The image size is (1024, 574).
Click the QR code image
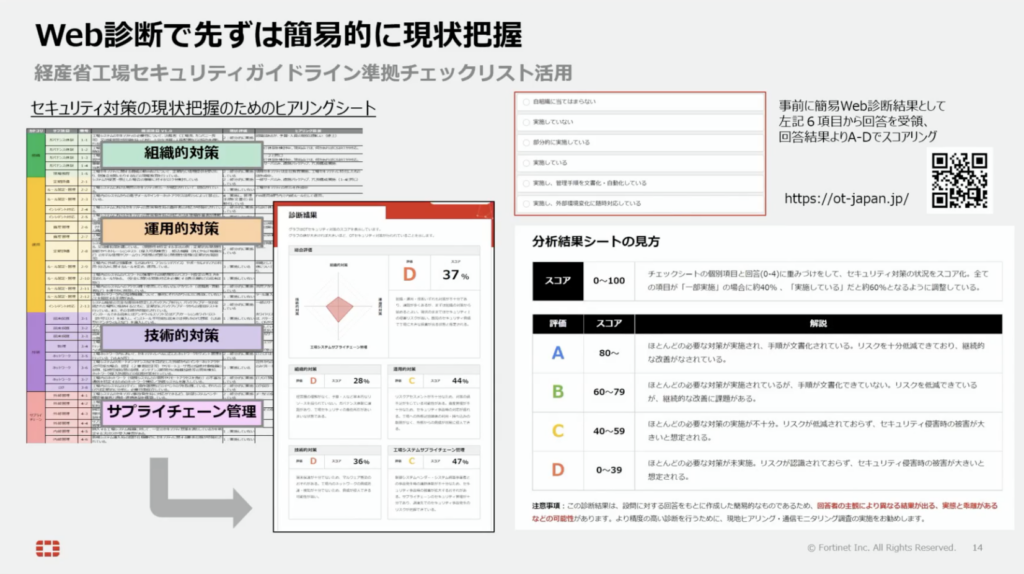coord(958,180)
